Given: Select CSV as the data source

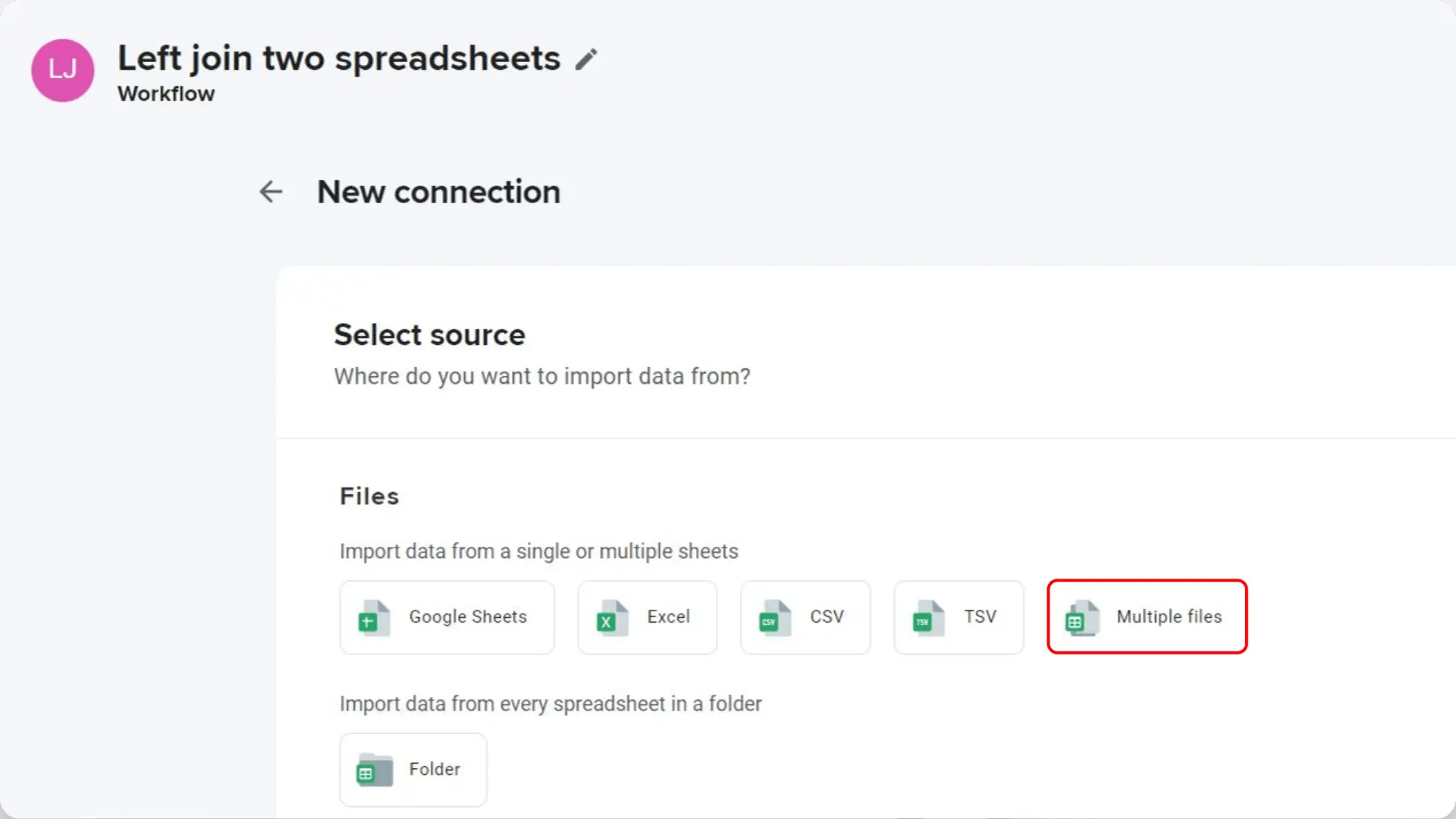Looking at the screenshot, I should point(805,617).
